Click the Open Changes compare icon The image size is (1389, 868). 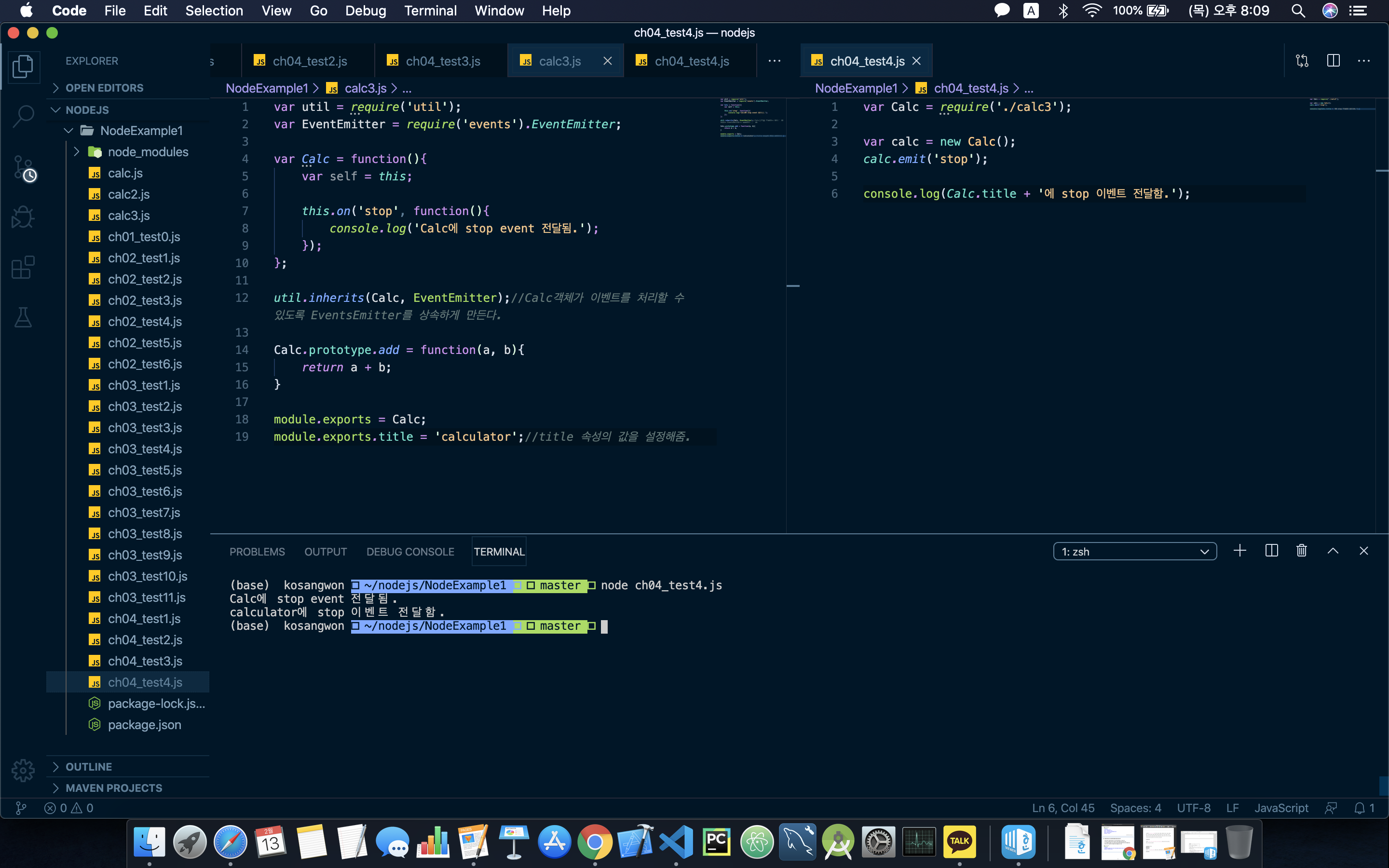click(1302, 61)
